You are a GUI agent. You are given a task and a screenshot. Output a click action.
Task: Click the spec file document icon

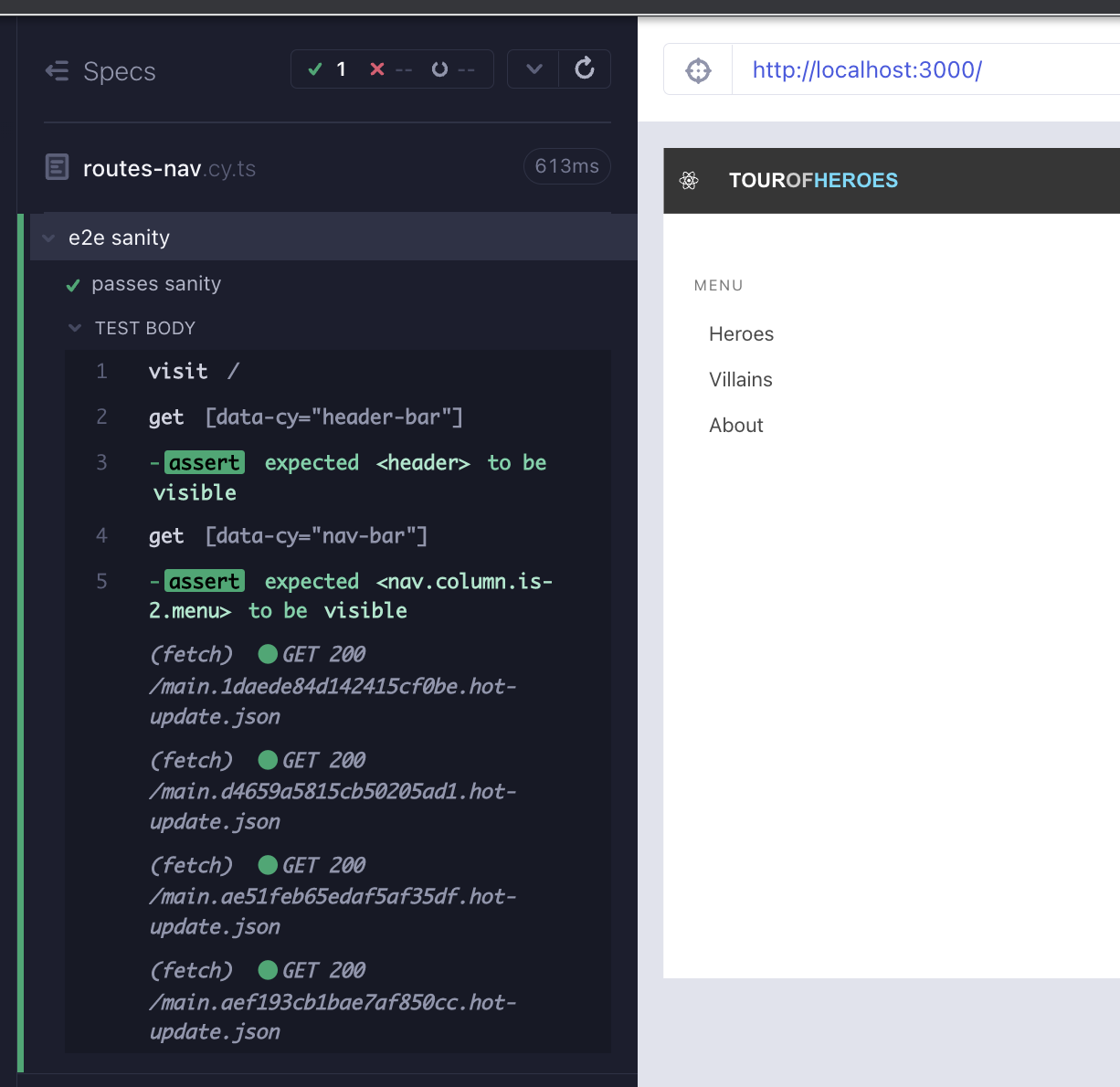[58, 167]
